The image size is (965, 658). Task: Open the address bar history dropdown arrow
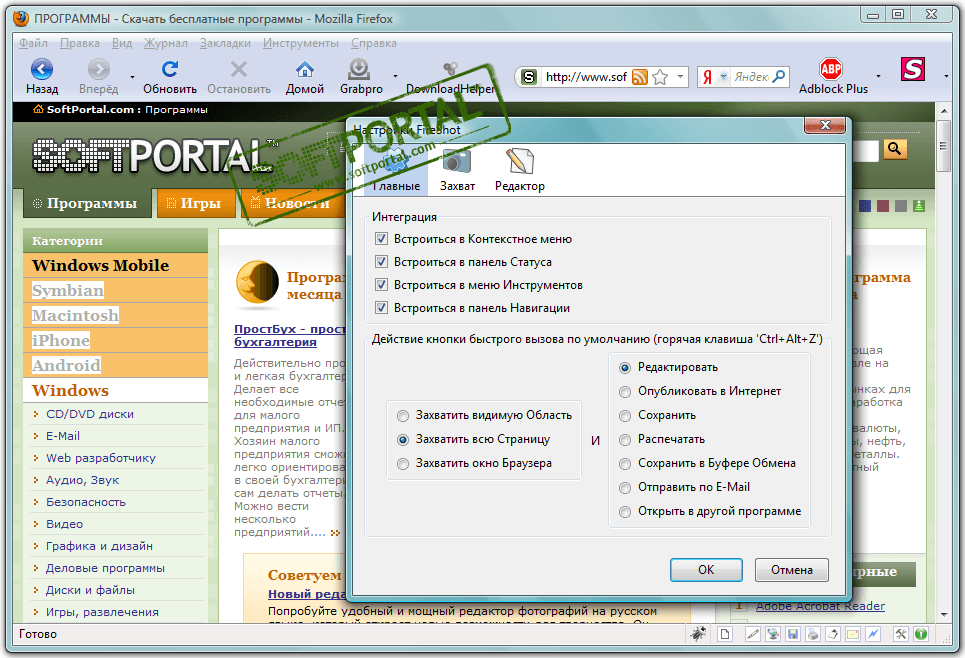tap(680, 77)
